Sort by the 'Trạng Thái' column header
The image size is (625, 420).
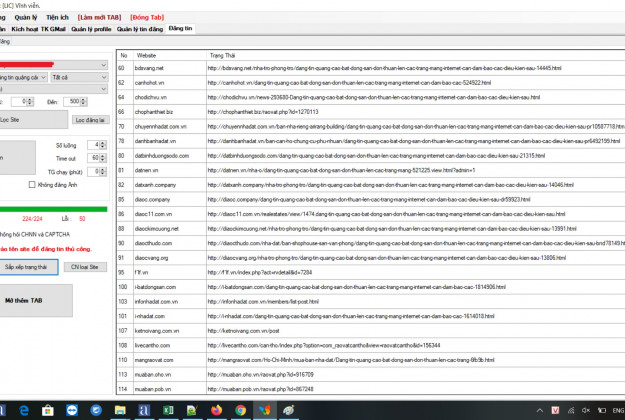point(415,55)
